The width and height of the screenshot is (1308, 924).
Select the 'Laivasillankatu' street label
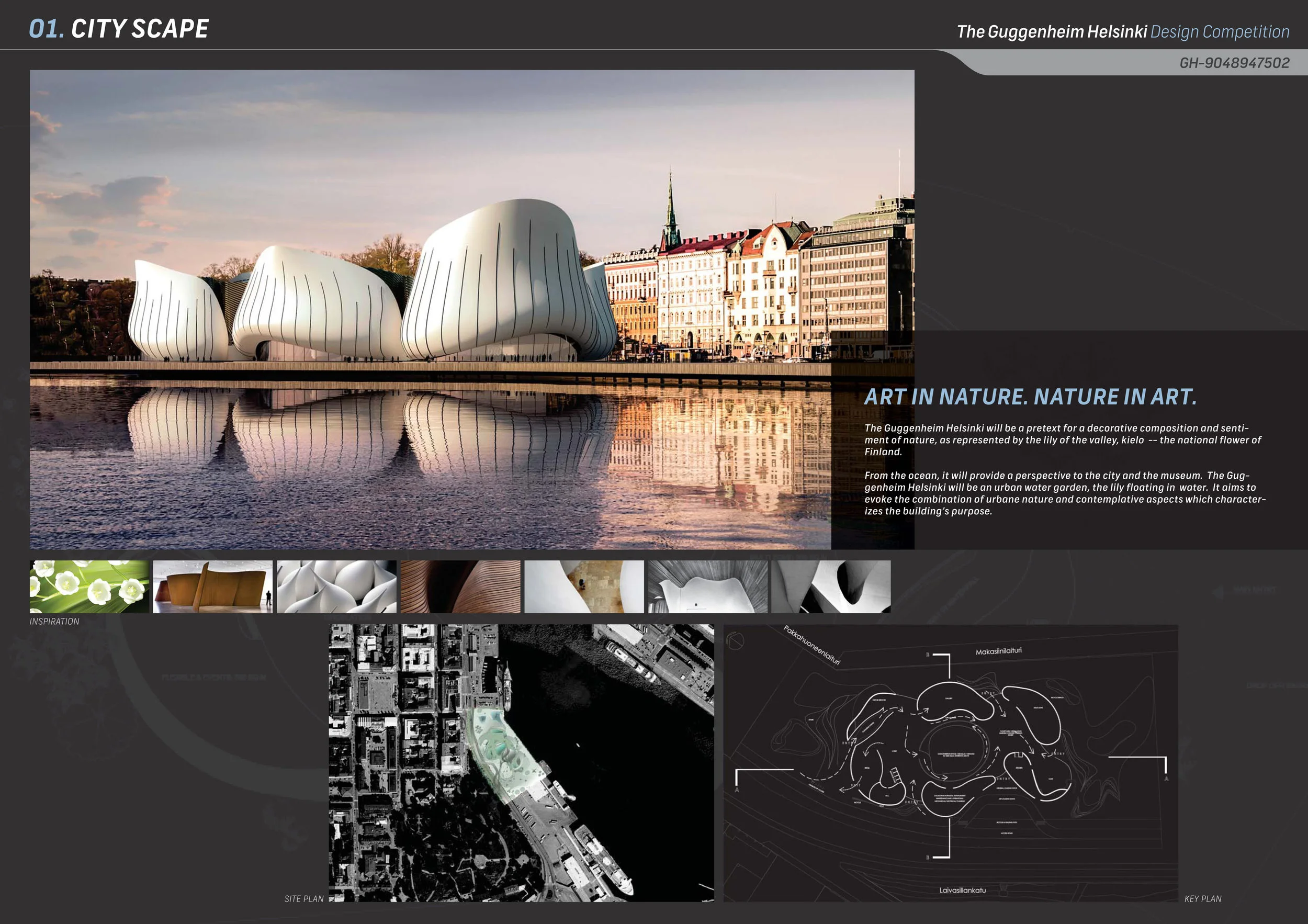[x=963, y=890]
